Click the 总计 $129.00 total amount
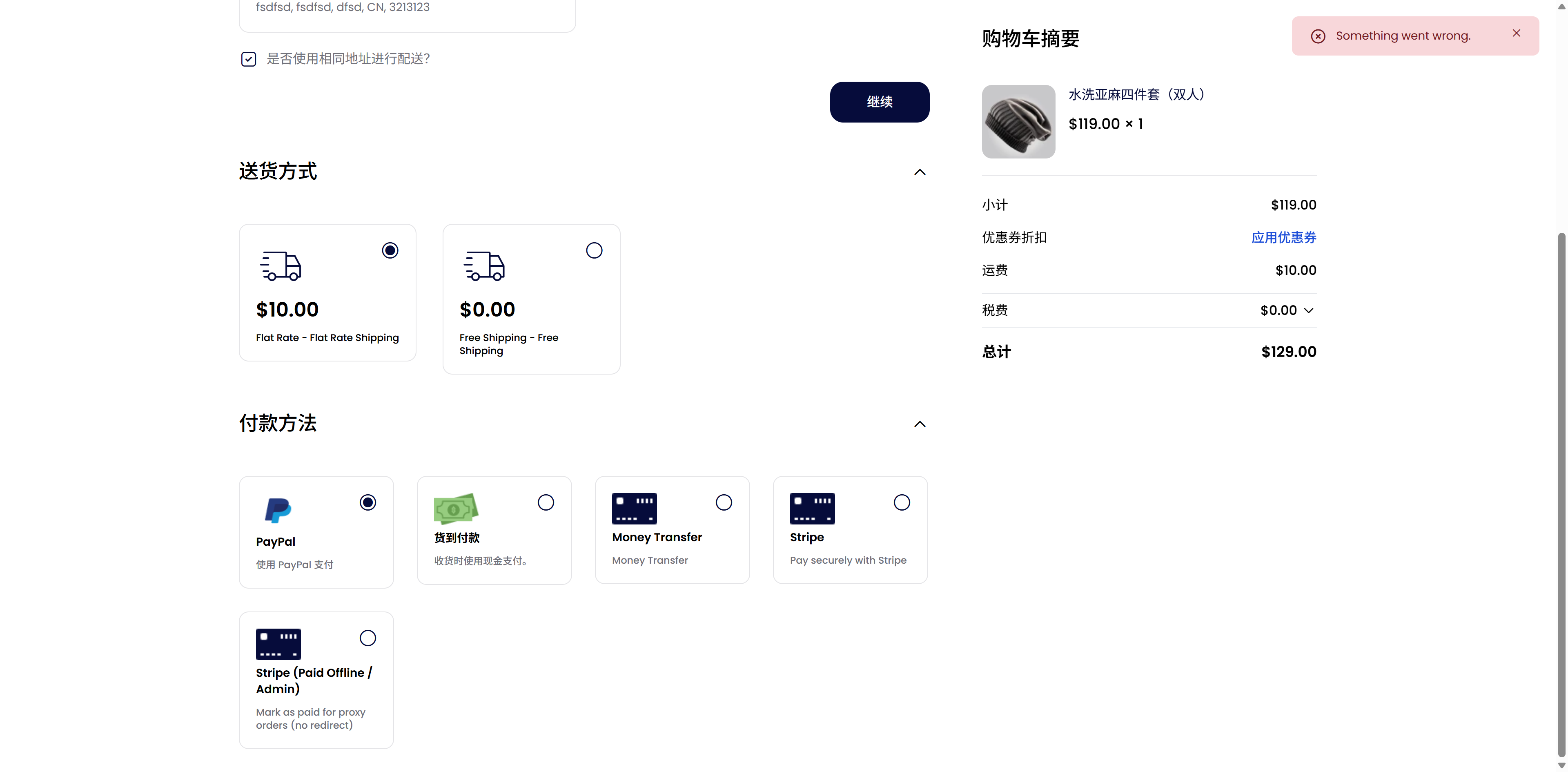 point(1289,352)
